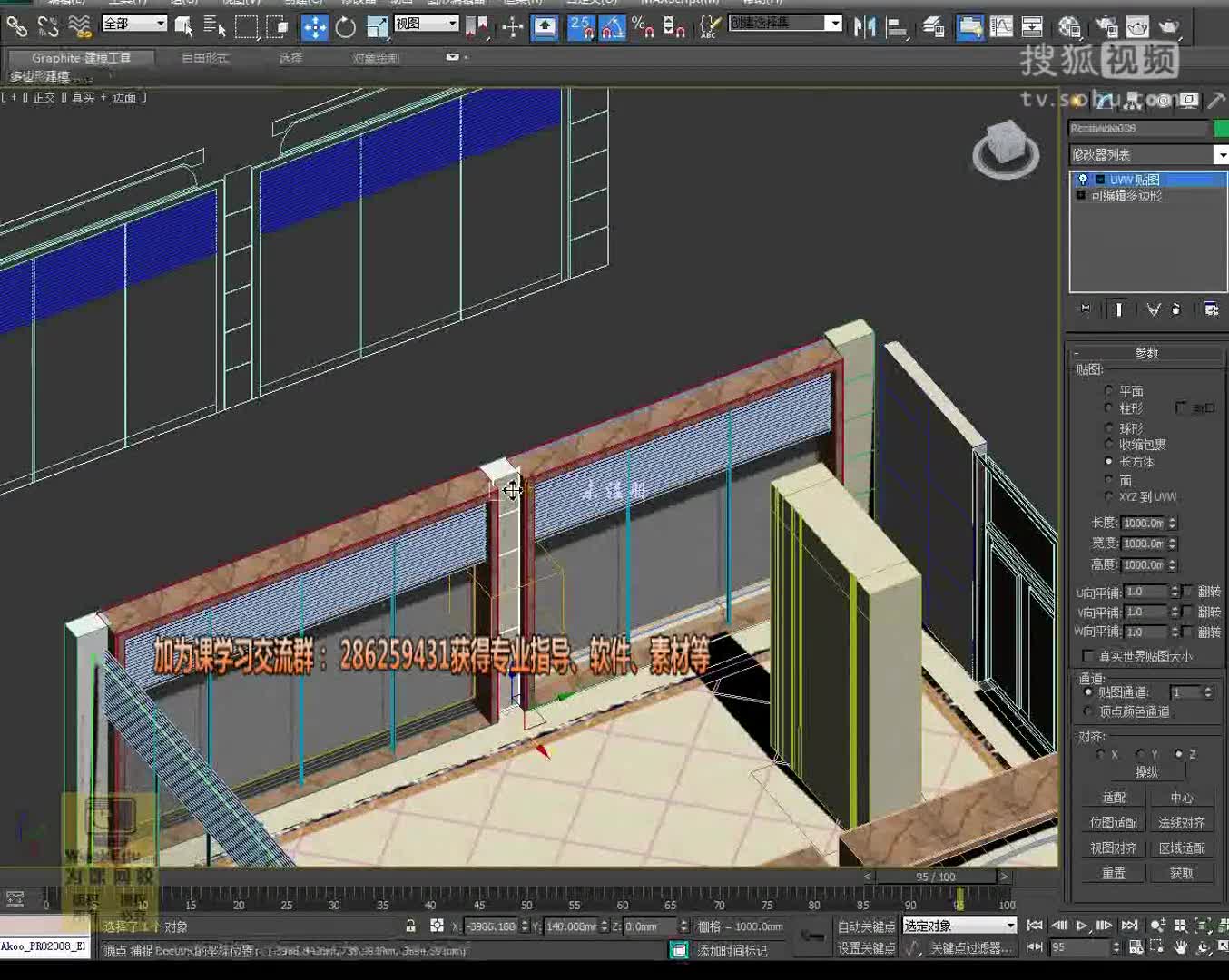Tick the U向平铺 翻转 flip checkbox

1188,592
